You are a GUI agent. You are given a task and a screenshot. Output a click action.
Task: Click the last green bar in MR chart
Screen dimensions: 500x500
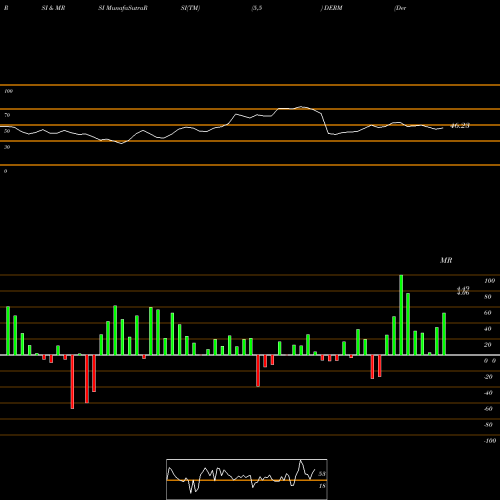tap(444, 334)
